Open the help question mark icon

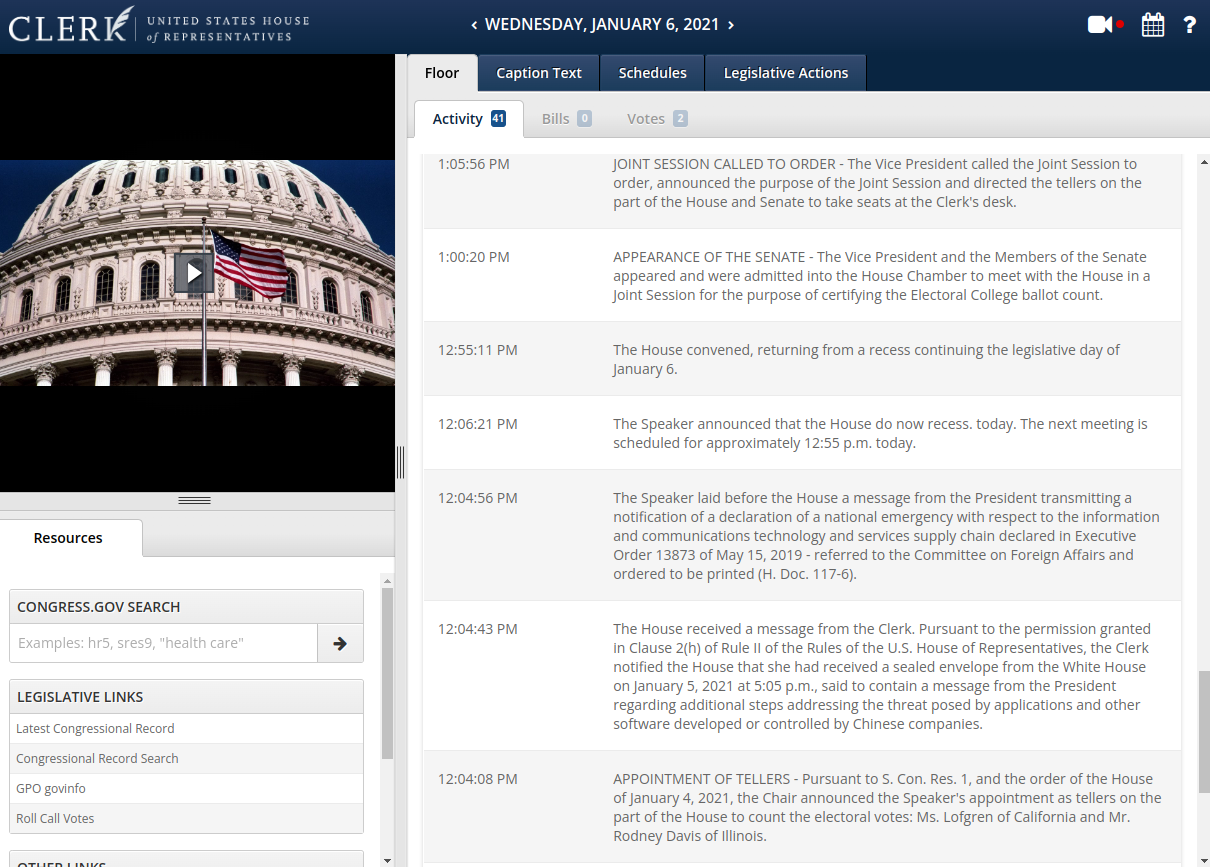point(1190,25)
